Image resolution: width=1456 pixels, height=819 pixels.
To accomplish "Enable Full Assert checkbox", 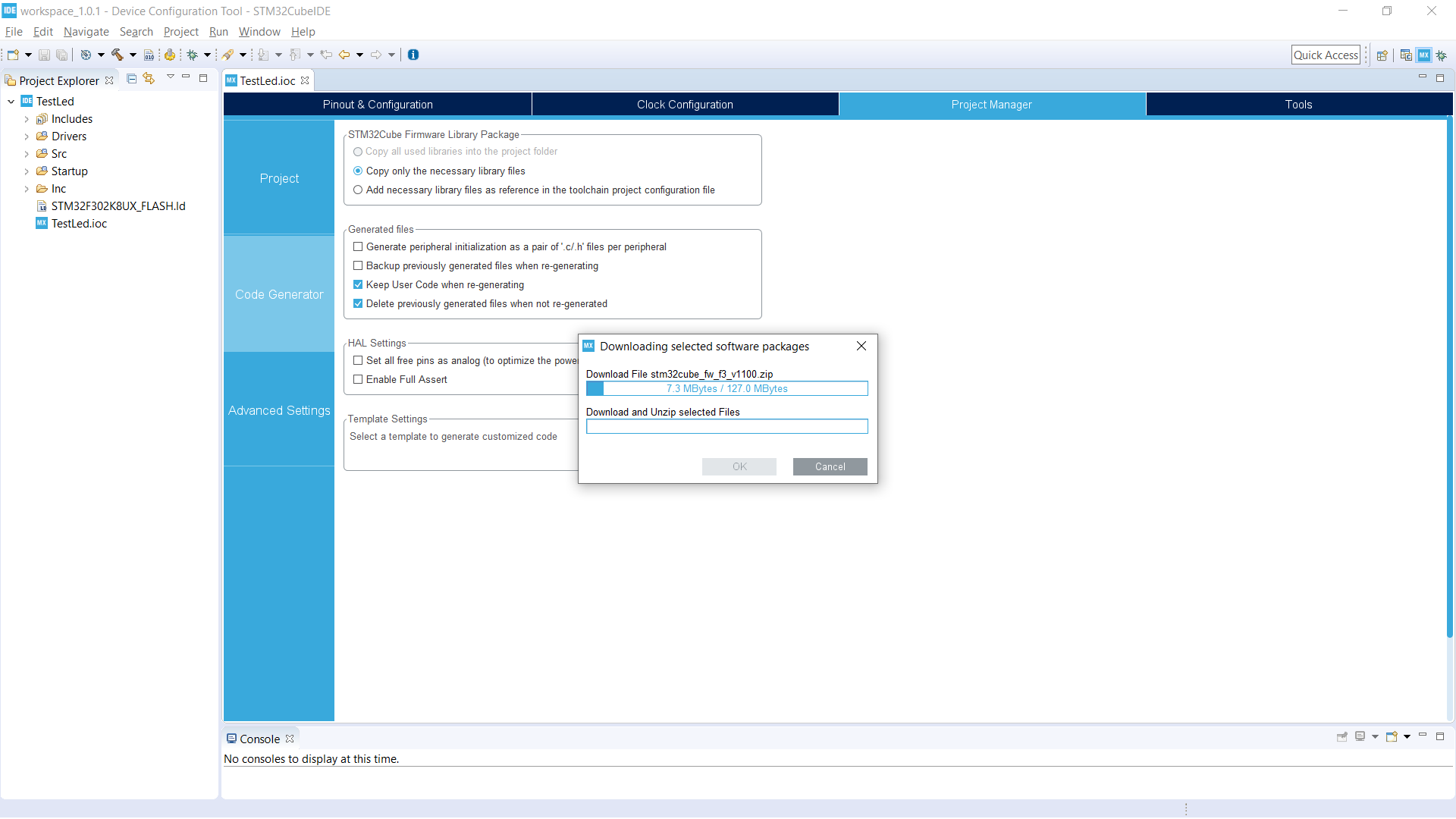I will (358, 380).
